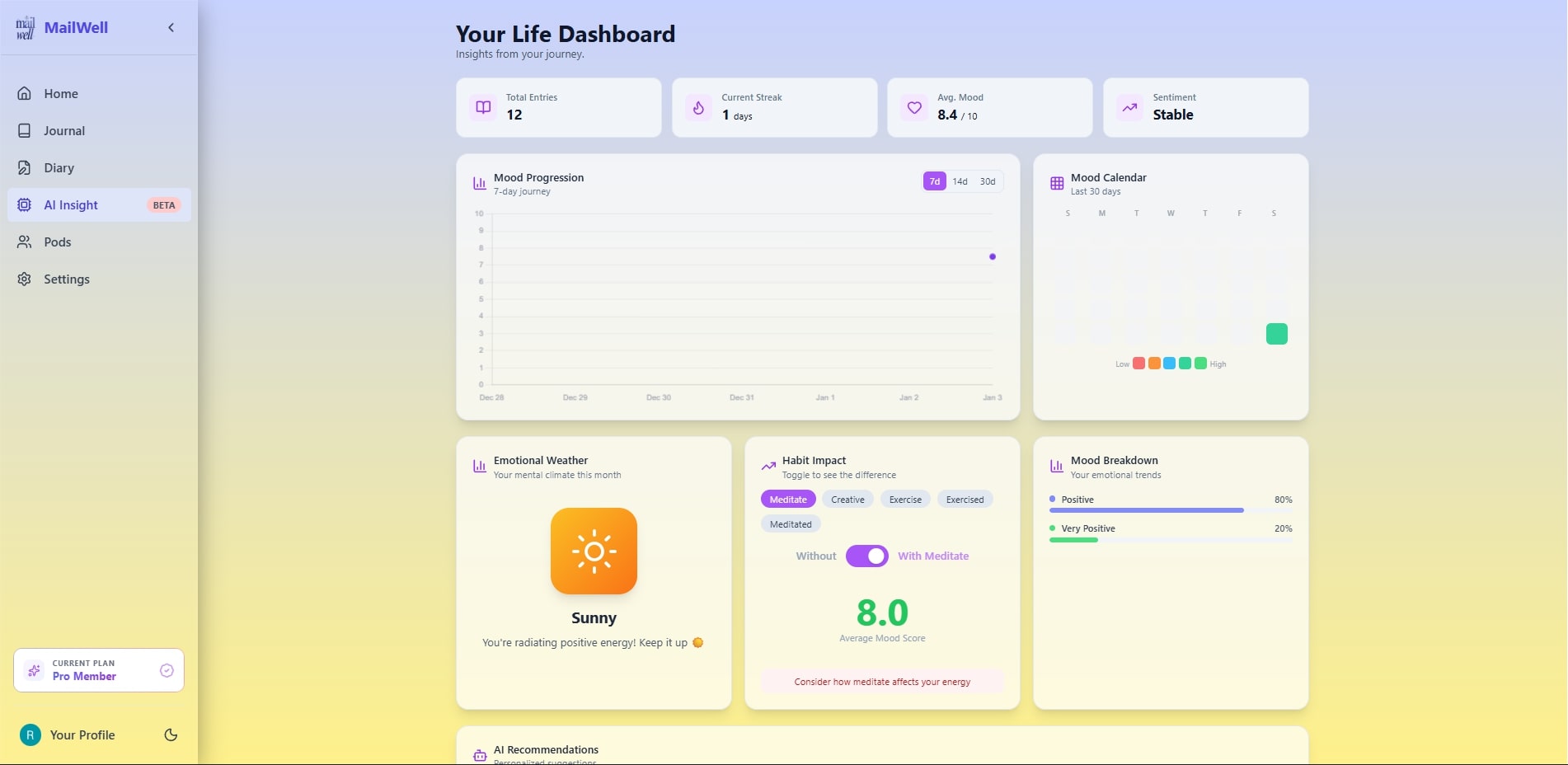Open Your Profile avatar

coord(31,735)
